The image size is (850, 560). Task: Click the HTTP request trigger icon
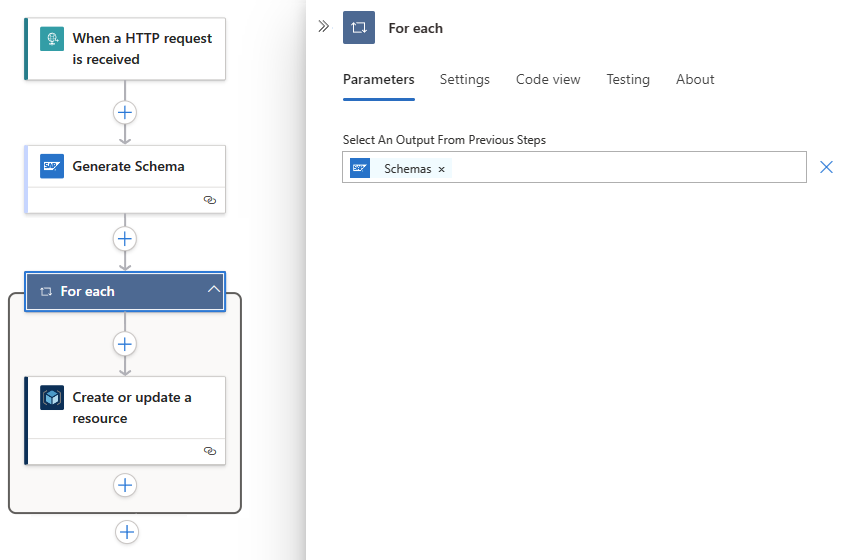click(52, 39)
